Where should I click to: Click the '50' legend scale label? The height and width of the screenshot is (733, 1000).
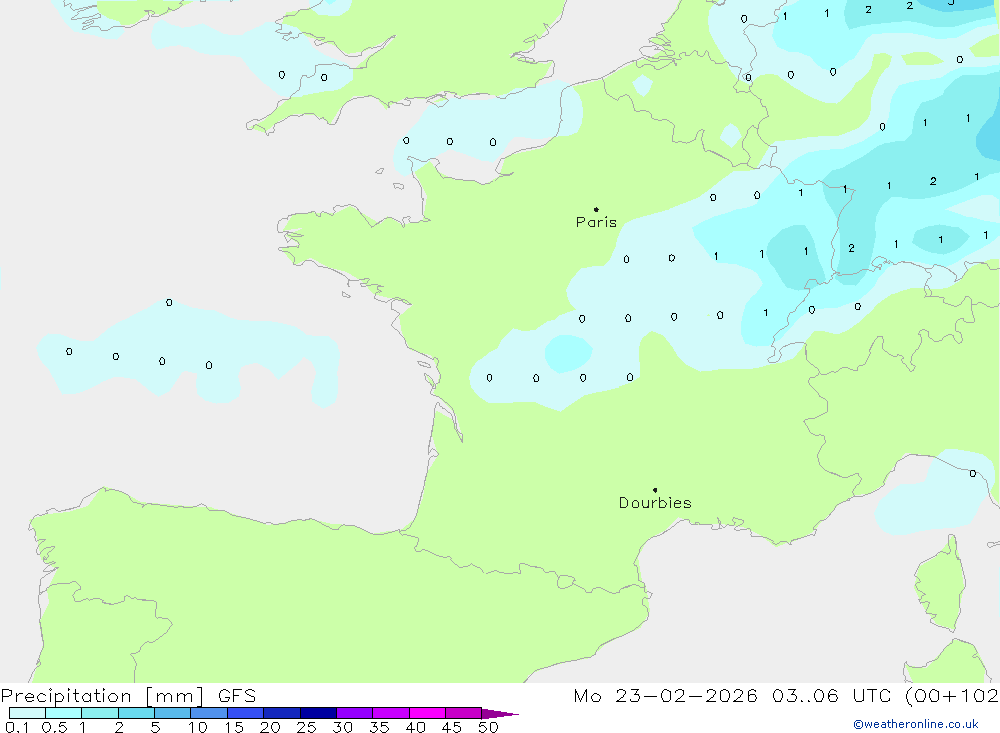488,727
